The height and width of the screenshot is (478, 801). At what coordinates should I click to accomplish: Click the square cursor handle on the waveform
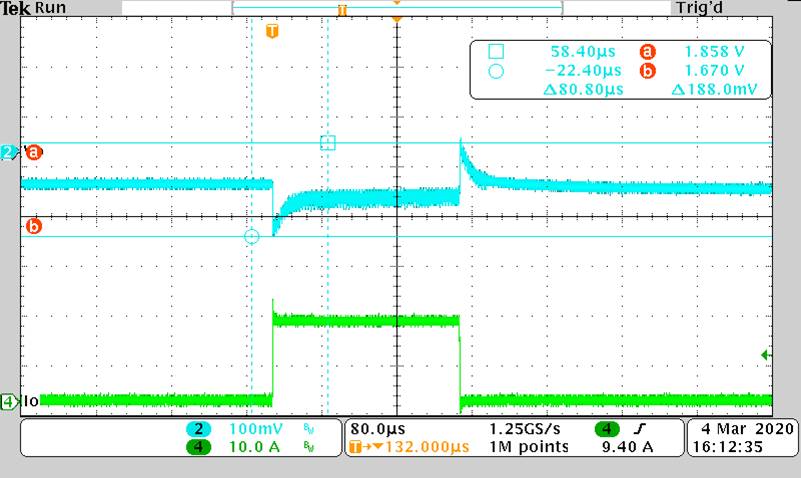coord(327,143)
